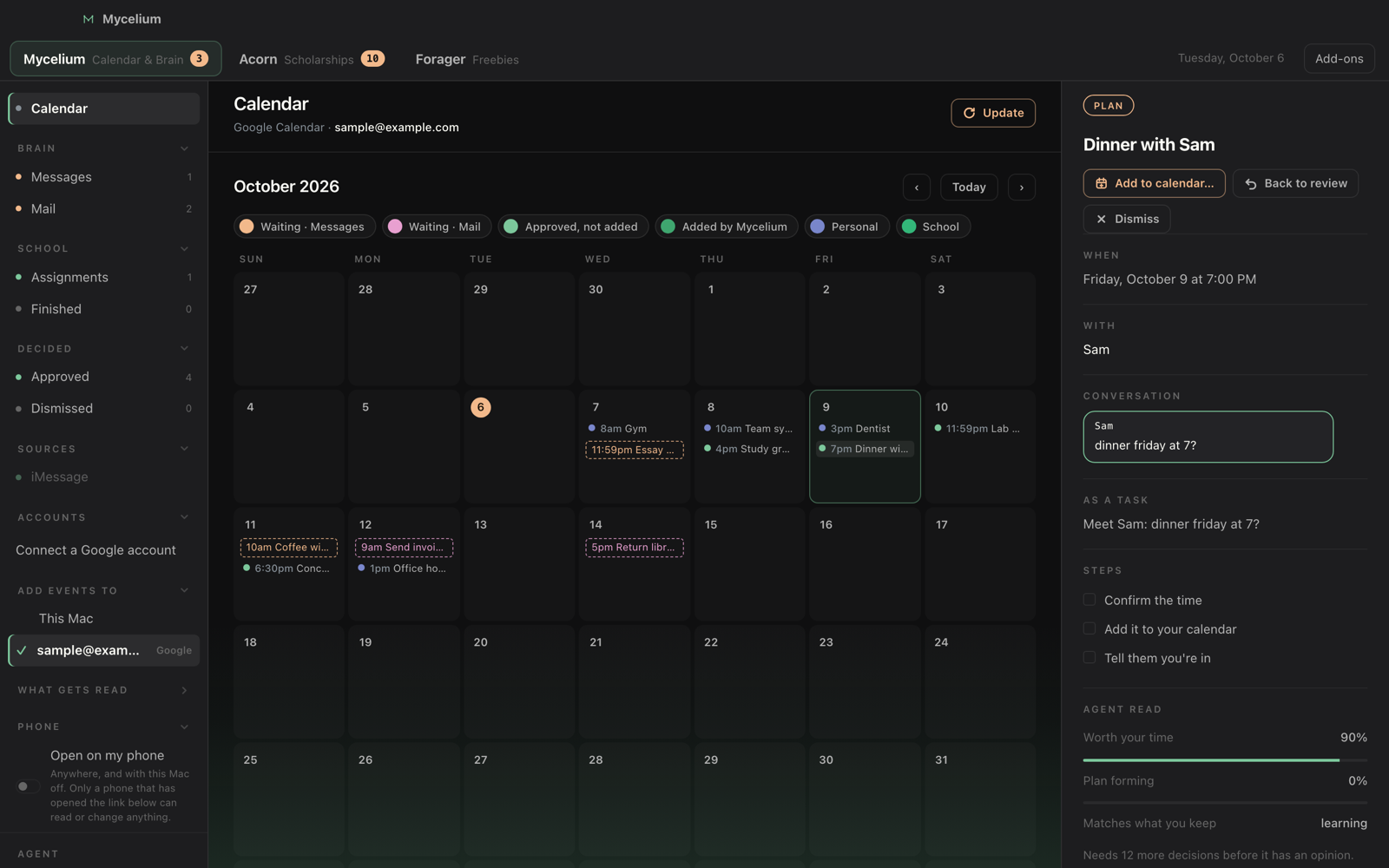Click the checkmark beside sample@exam... account
This screenshot has height=868, width=1389.
(x=22, y=650)
